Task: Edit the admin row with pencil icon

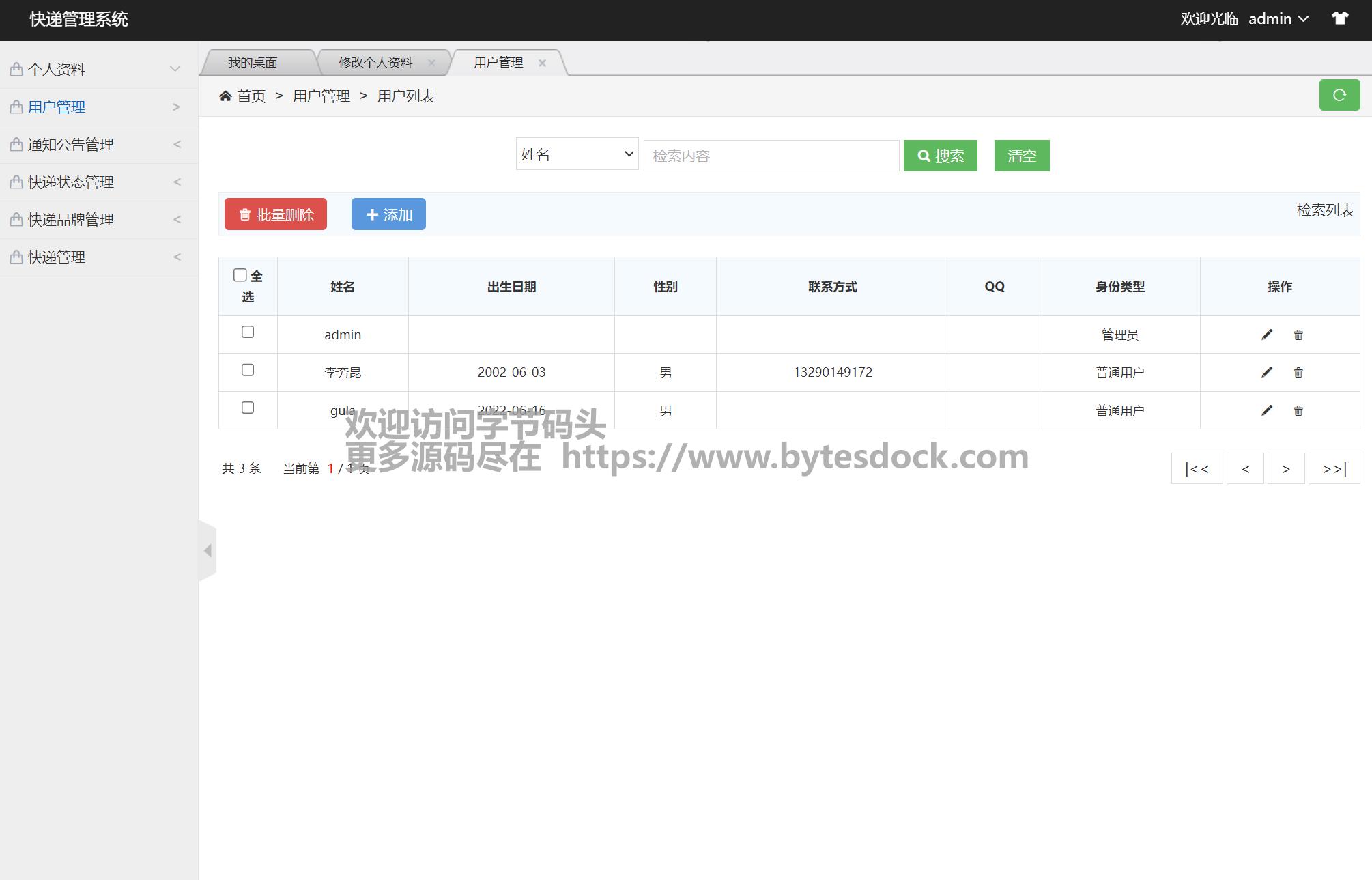Action: tap(1267, 335)
